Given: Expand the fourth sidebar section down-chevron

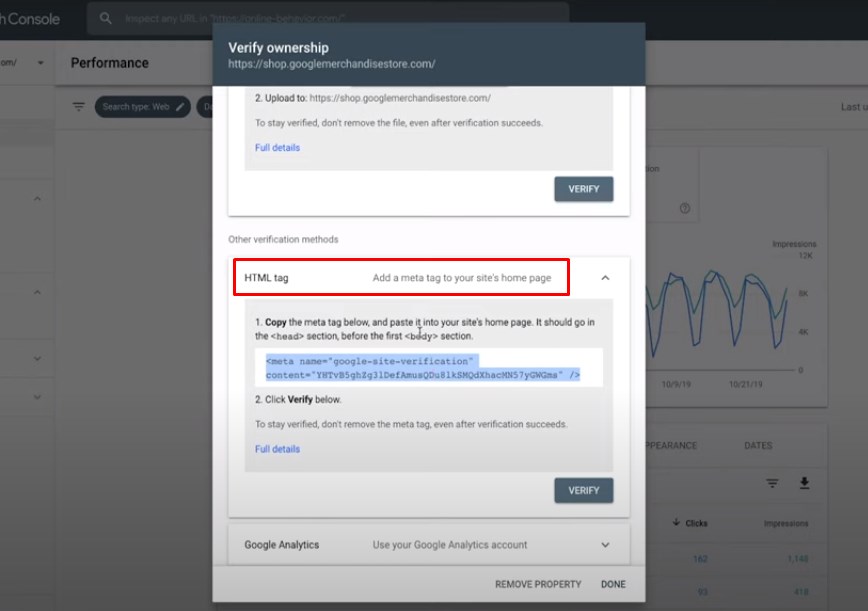Looking at the screenshot, I should pos(37,397).
